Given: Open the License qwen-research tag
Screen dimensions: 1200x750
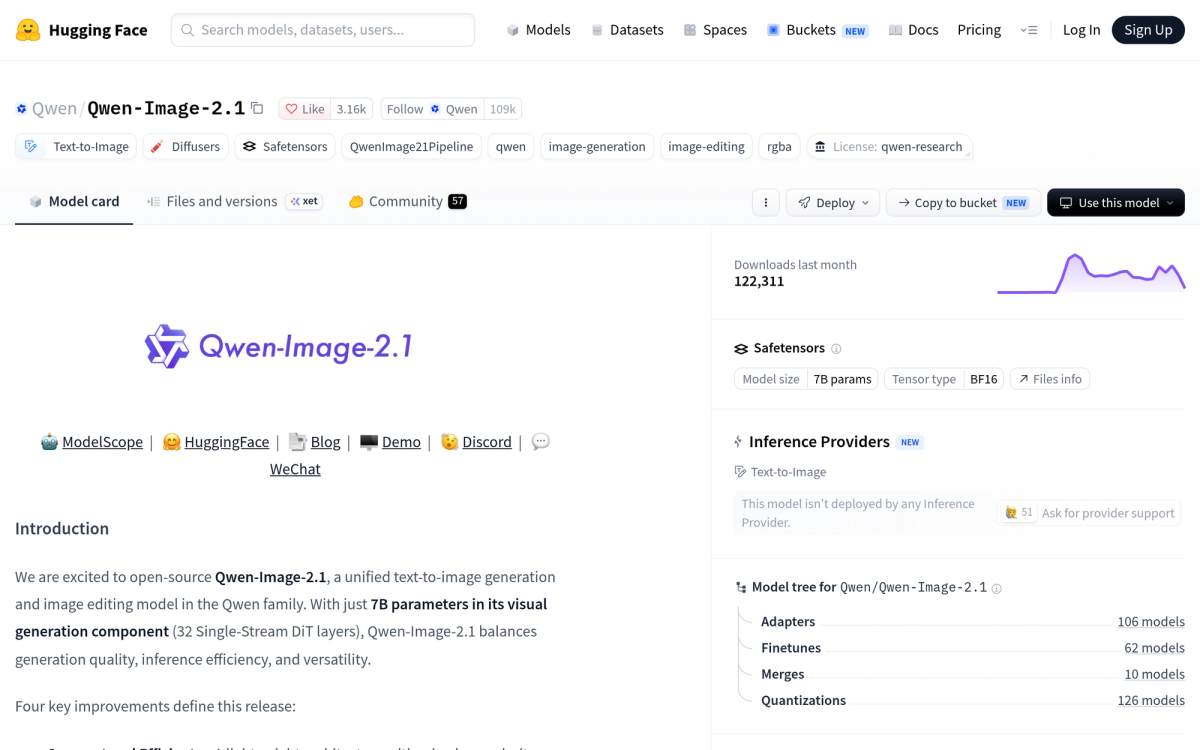Looking at the screenshot, I should [889, 146].
